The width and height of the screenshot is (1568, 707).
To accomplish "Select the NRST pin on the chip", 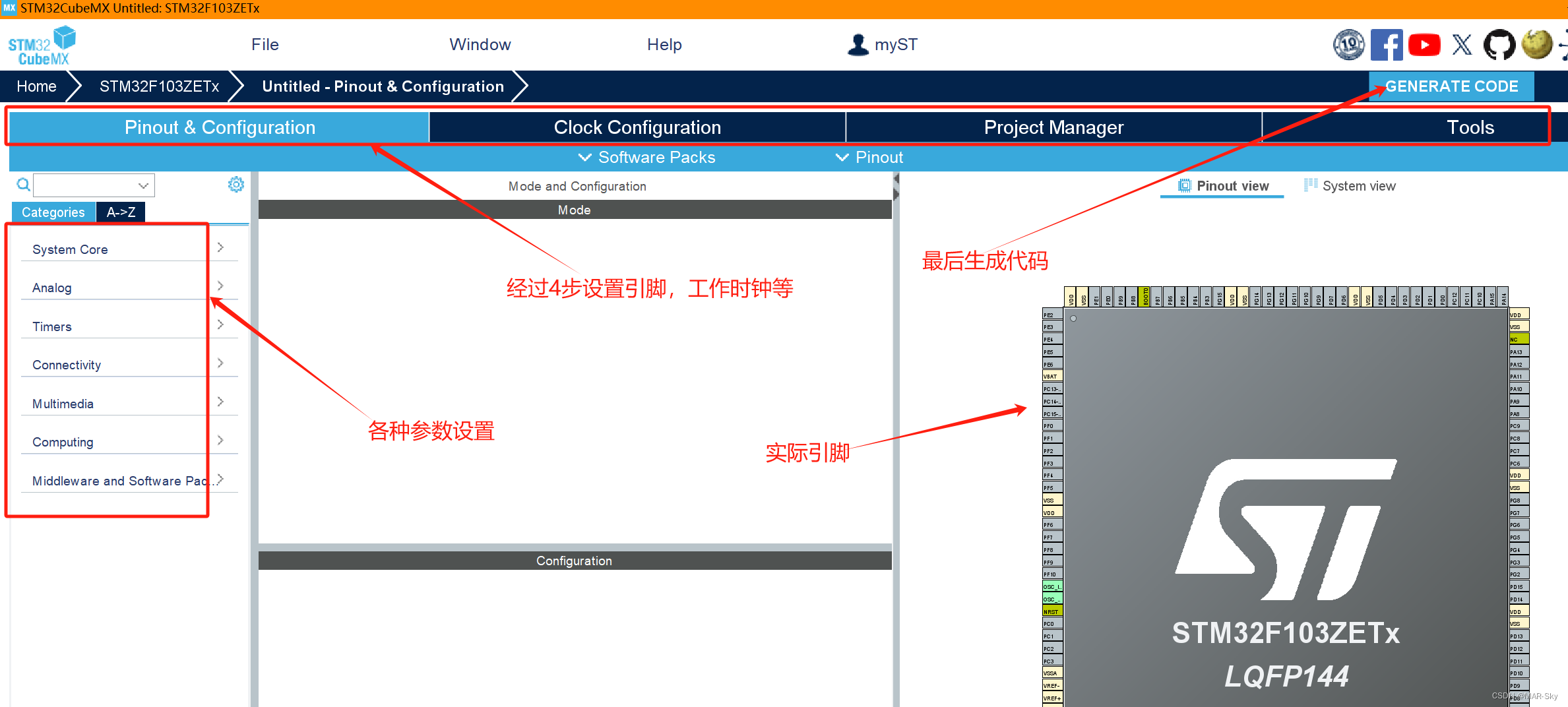I will 1052,611.
